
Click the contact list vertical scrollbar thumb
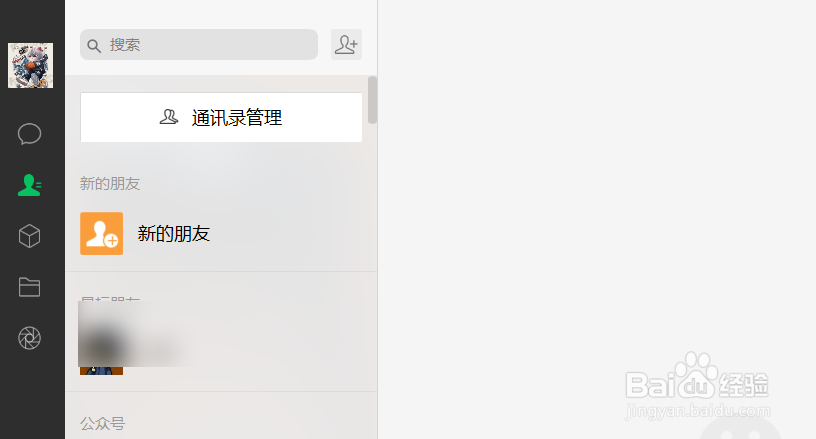point(372,100)
